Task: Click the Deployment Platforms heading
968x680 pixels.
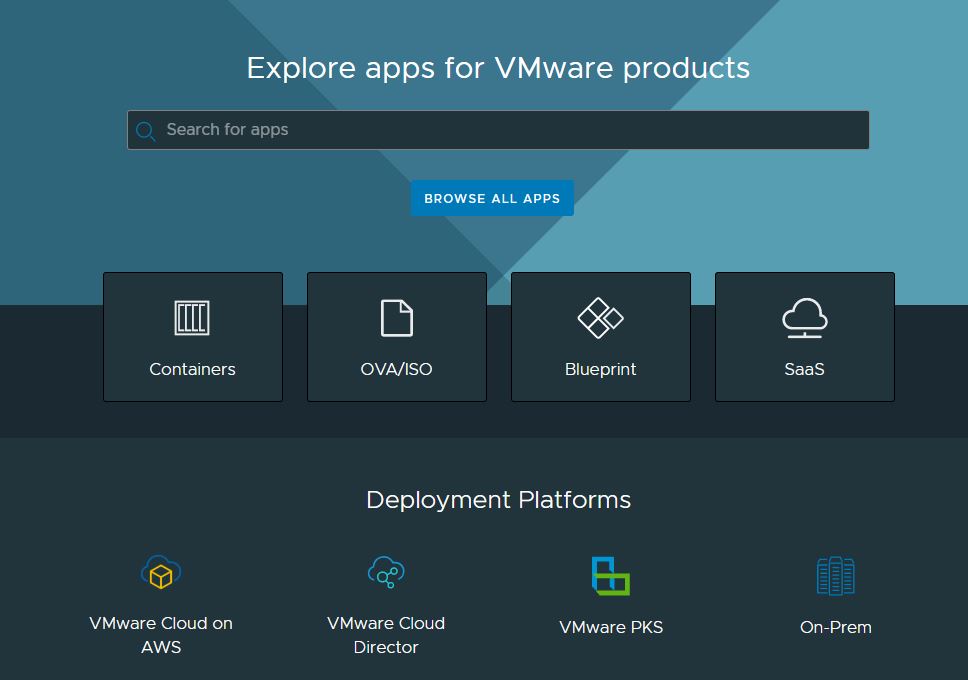Action: click(498, 500)
